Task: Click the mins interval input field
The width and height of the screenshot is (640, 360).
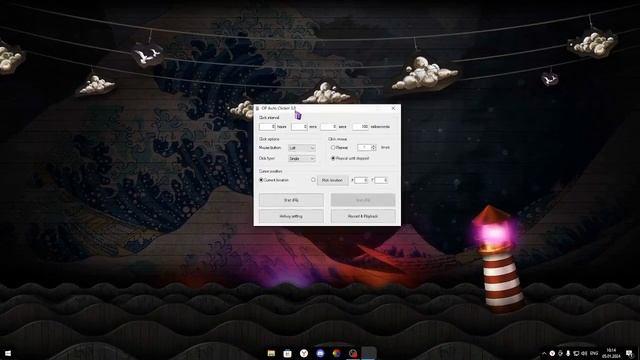Action: [x=299, y=127]
